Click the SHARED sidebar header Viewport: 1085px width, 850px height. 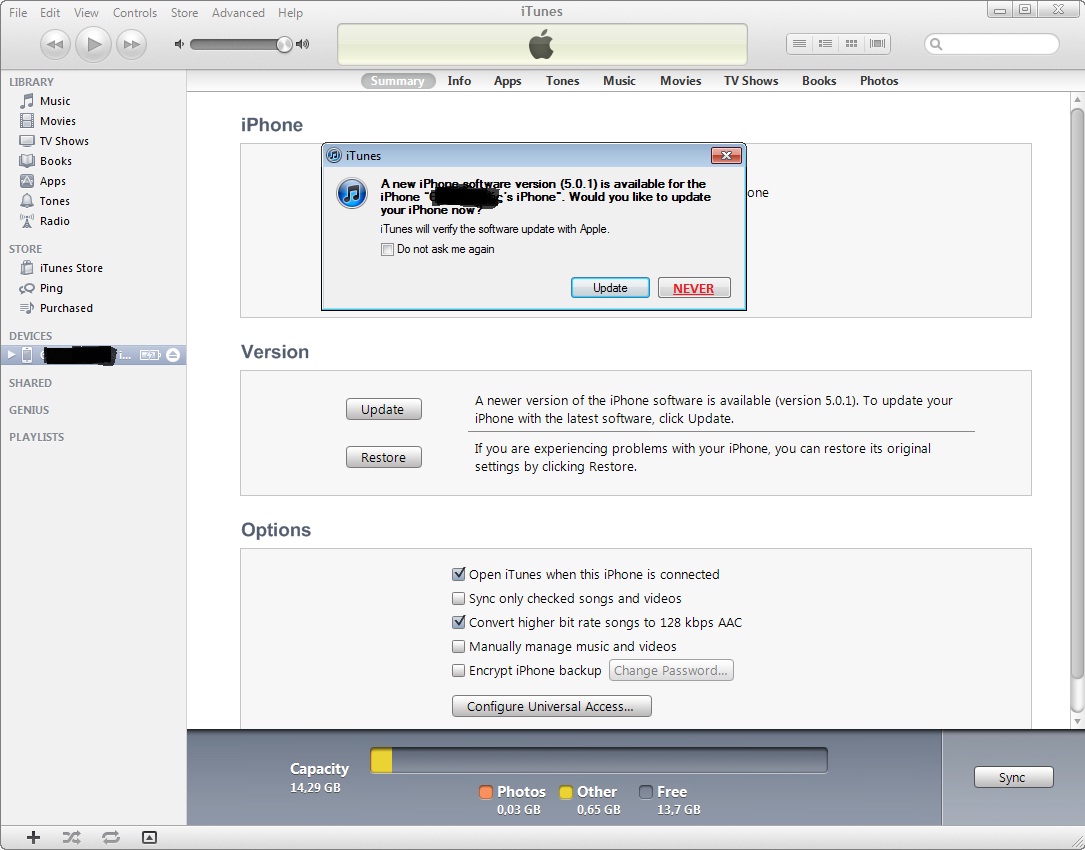pos(30,383)
